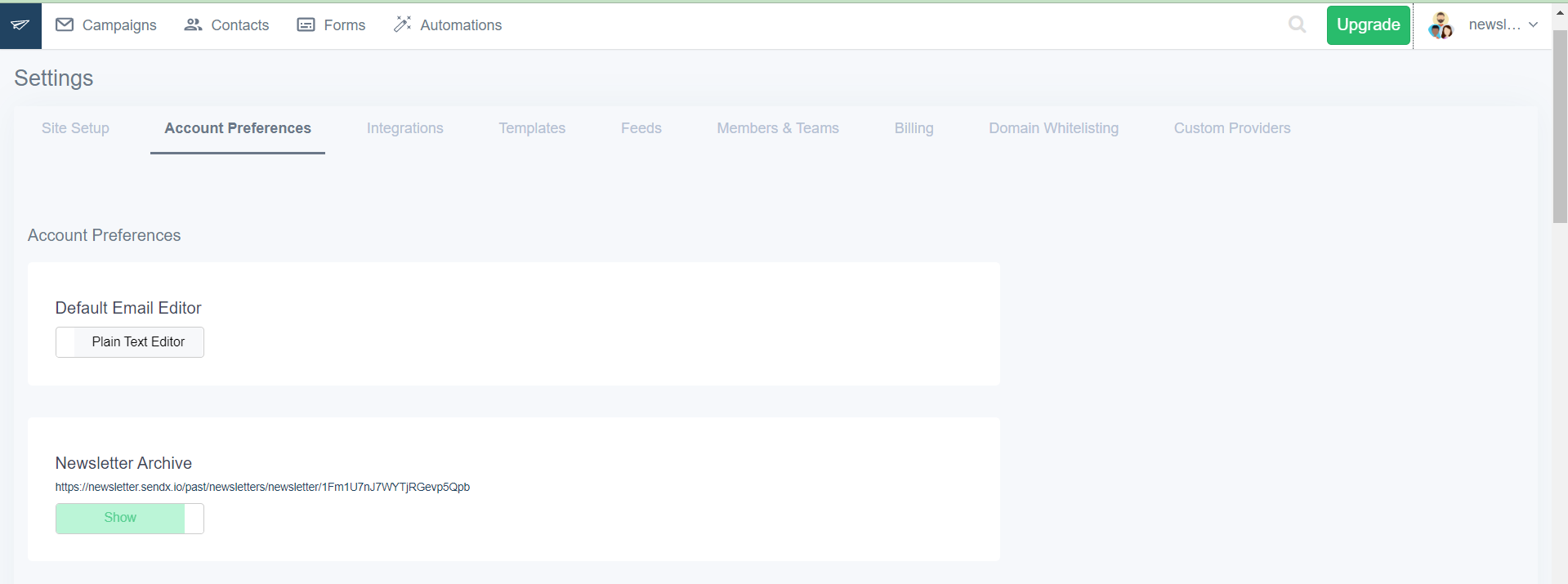1568x584 pixels.
Task: Click the Newsletter Archive heading
Action: pos(123,463)
